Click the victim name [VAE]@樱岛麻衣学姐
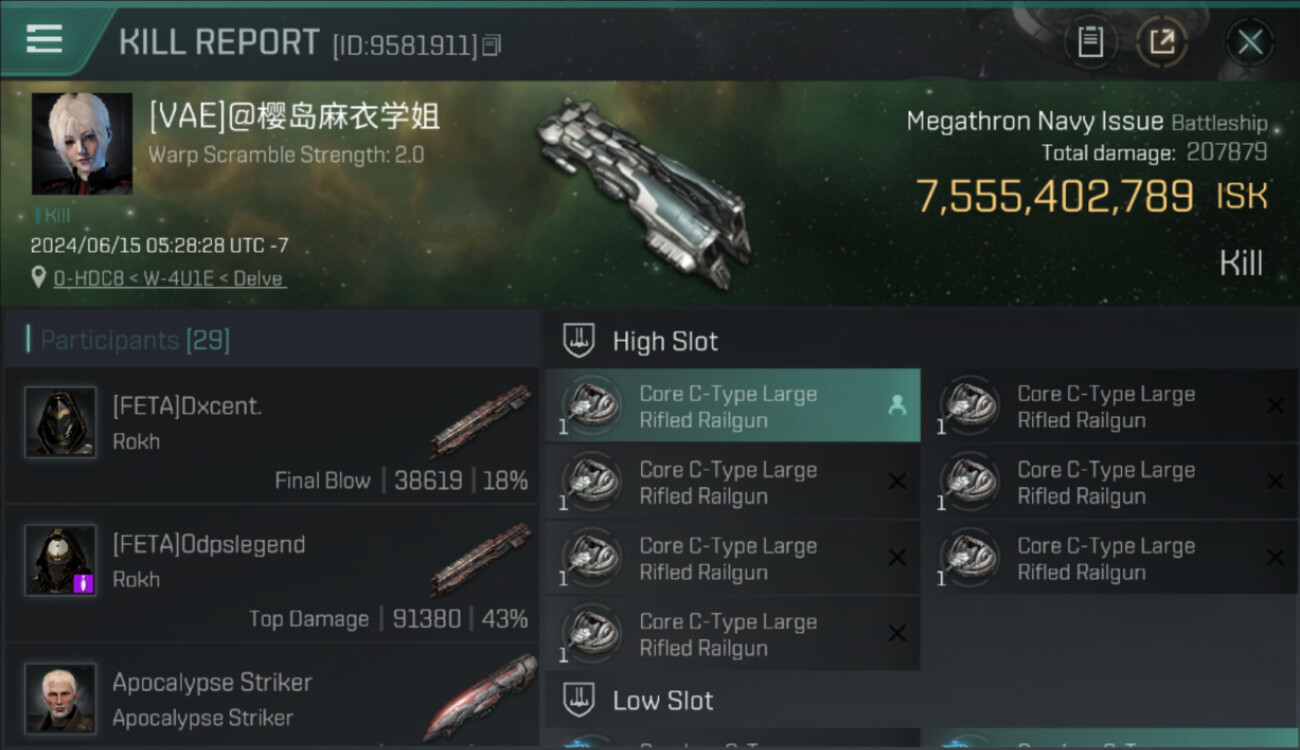1300x750 pixels. [295, 117]
